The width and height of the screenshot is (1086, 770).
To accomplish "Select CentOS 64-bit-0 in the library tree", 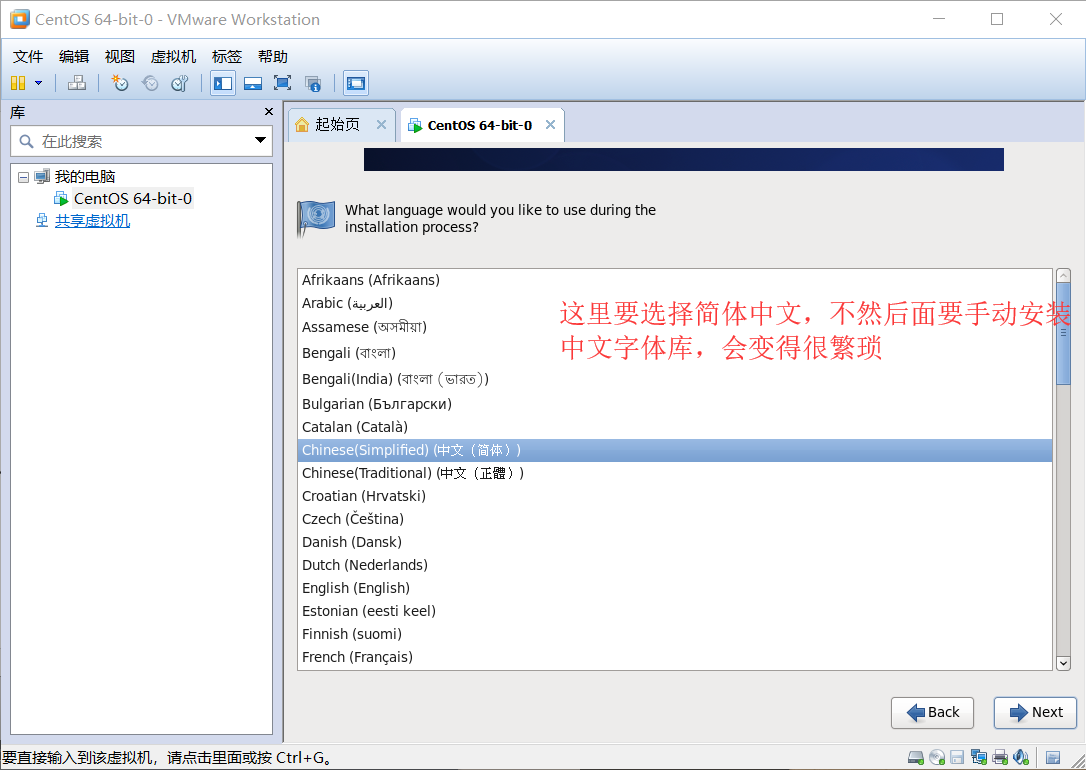I will 132,199.
